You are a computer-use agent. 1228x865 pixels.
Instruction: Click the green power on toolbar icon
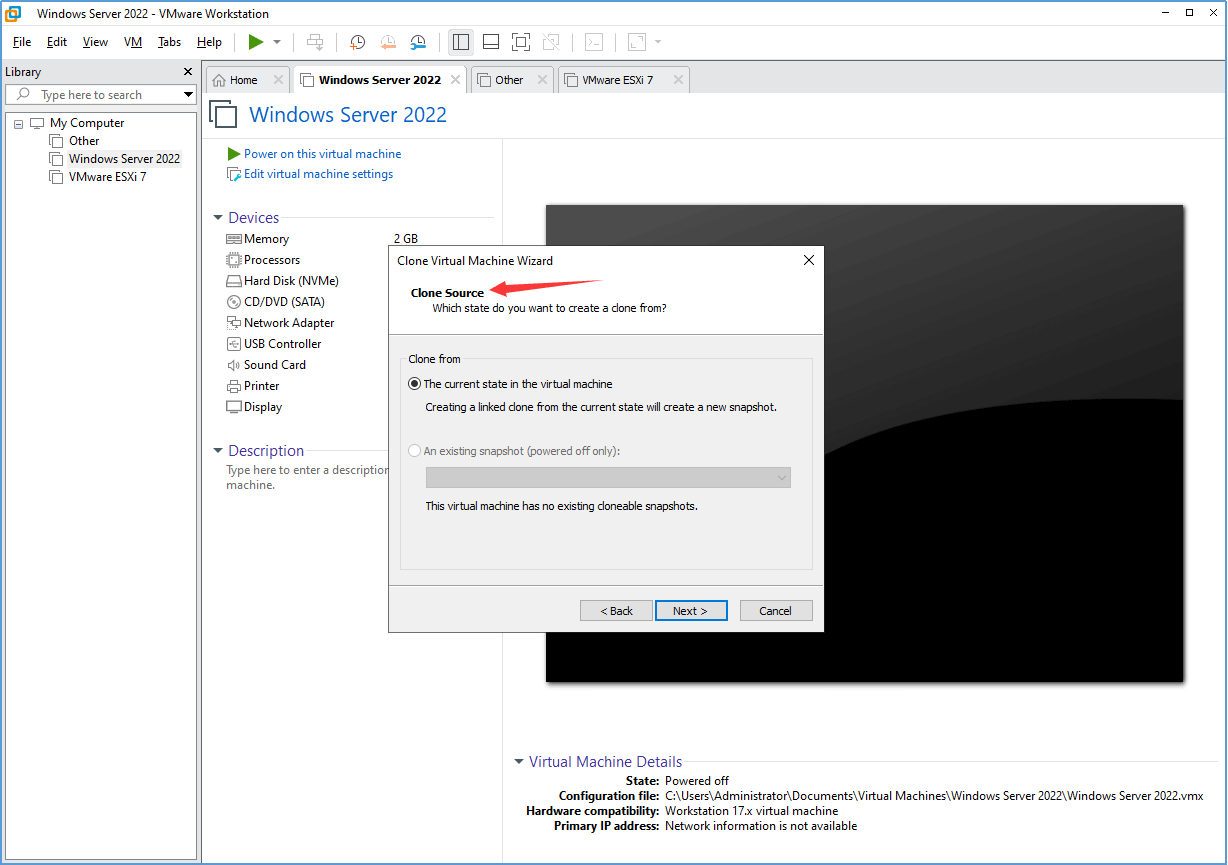256,42
